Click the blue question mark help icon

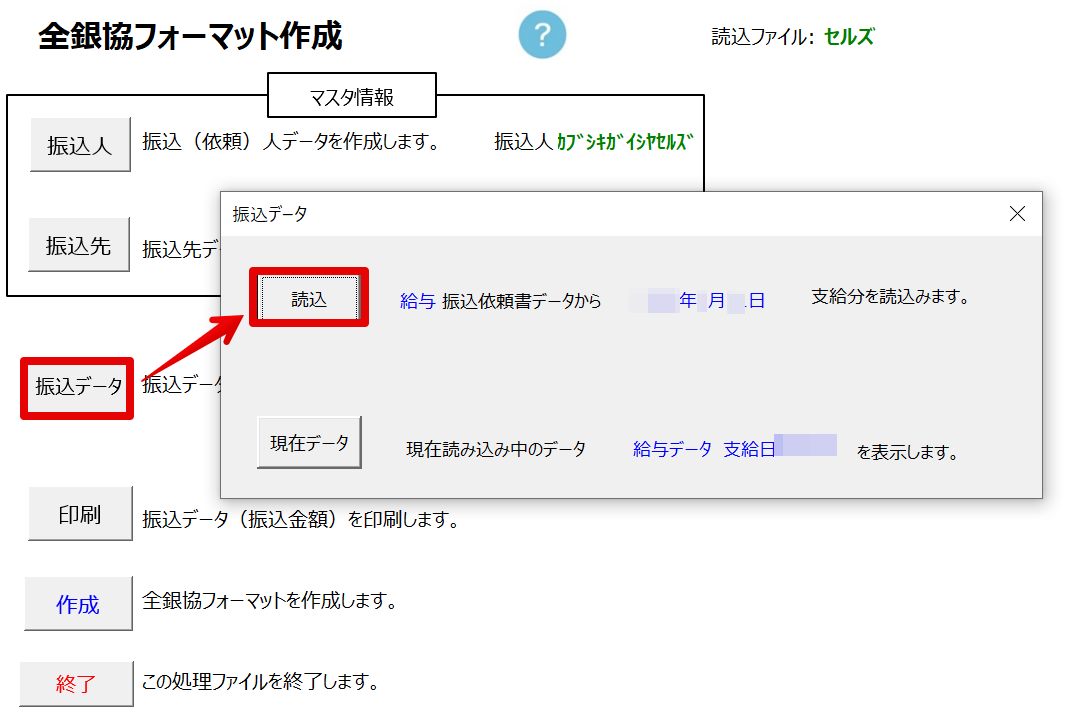click(542, 36)
